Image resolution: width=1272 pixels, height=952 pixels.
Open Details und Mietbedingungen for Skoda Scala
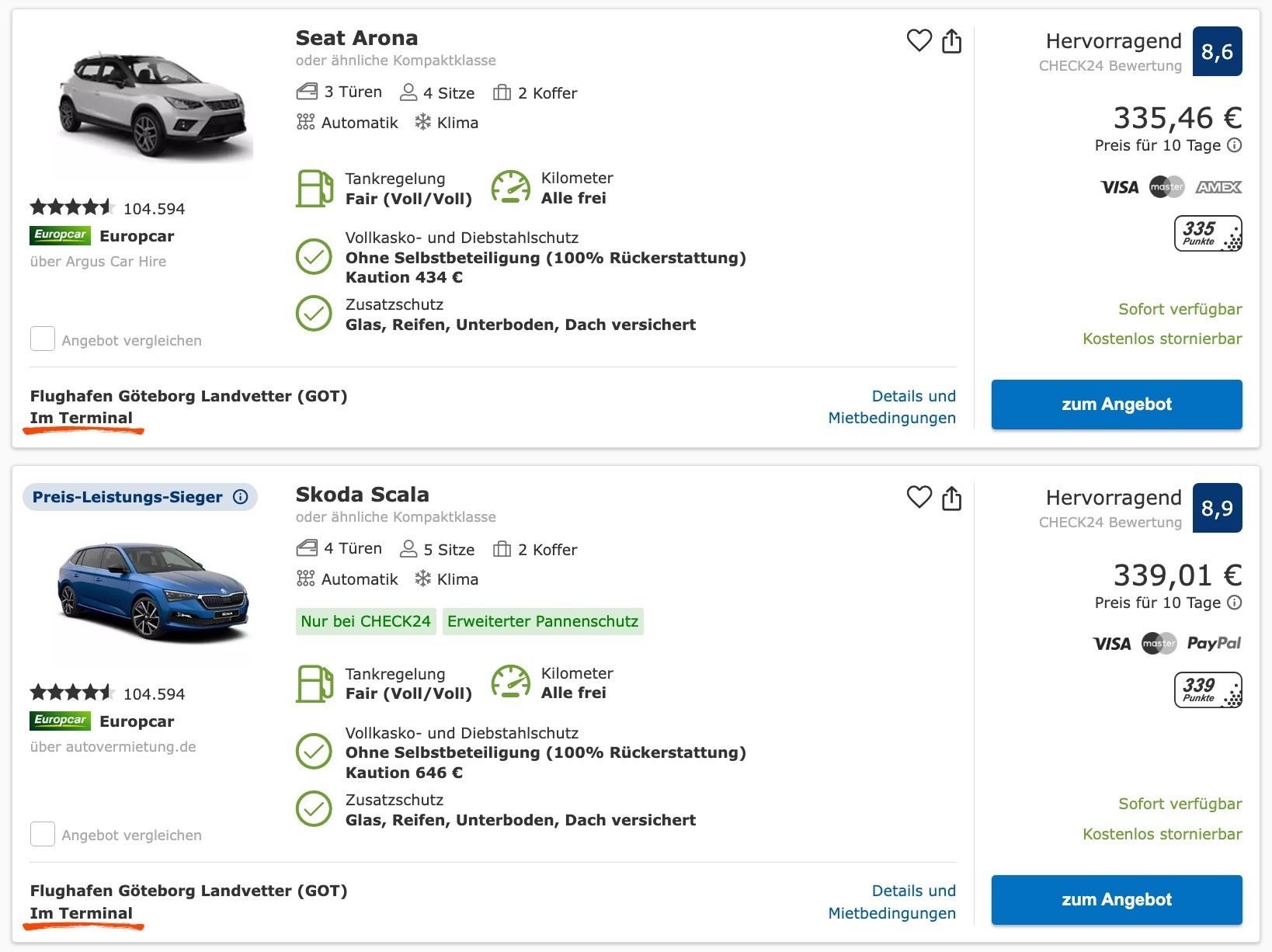coord(892,902)
